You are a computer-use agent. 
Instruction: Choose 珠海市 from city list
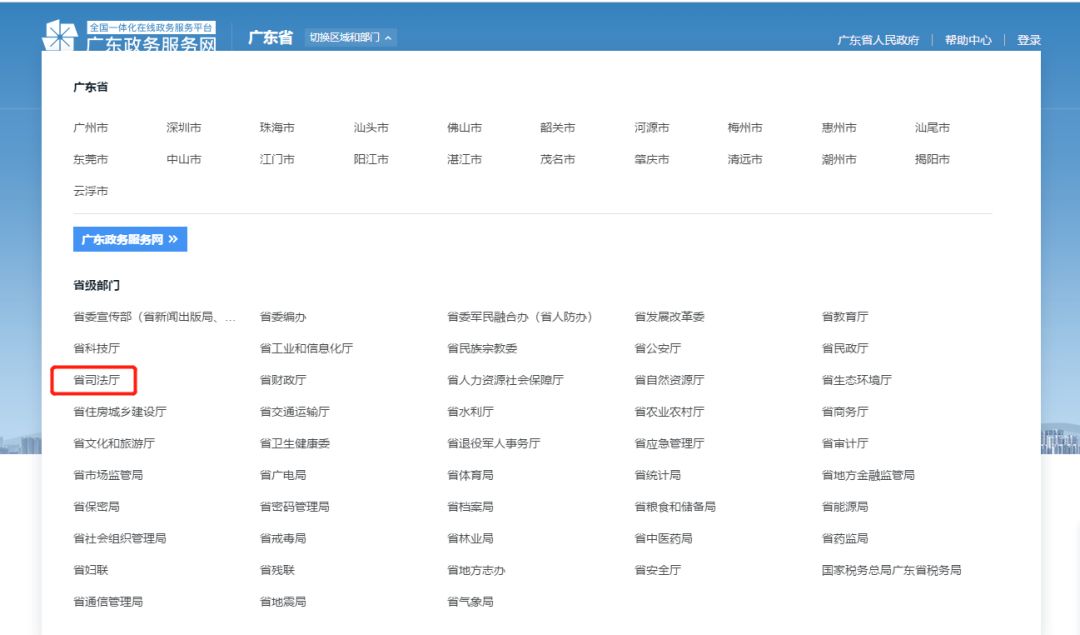click(277, 127)
